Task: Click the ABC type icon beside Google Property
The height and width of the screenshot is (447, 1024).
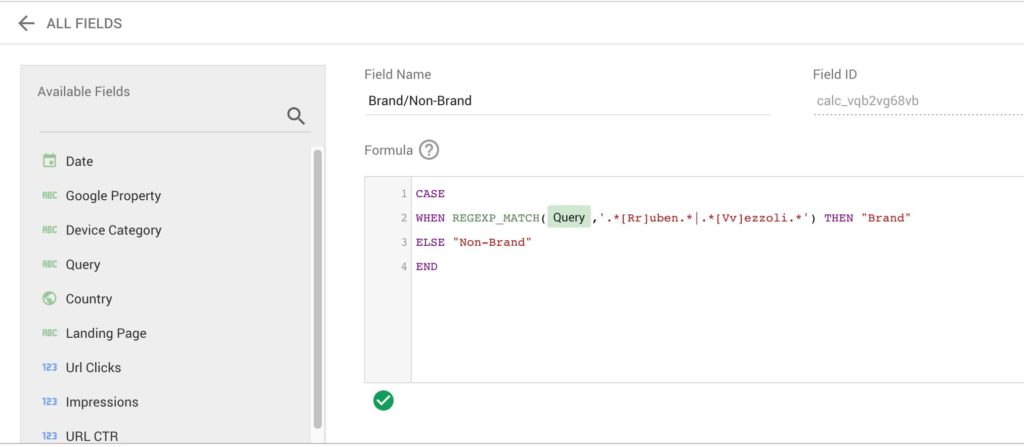Action: (49, 196)
